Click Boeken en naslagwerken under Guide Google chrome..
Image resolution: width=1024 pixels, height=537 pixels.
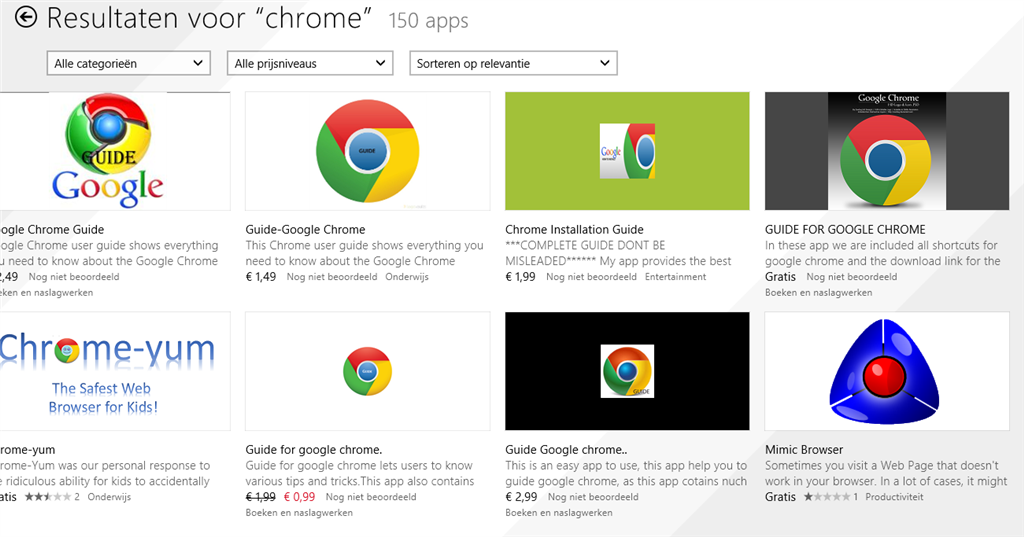[x=558, y=512]
